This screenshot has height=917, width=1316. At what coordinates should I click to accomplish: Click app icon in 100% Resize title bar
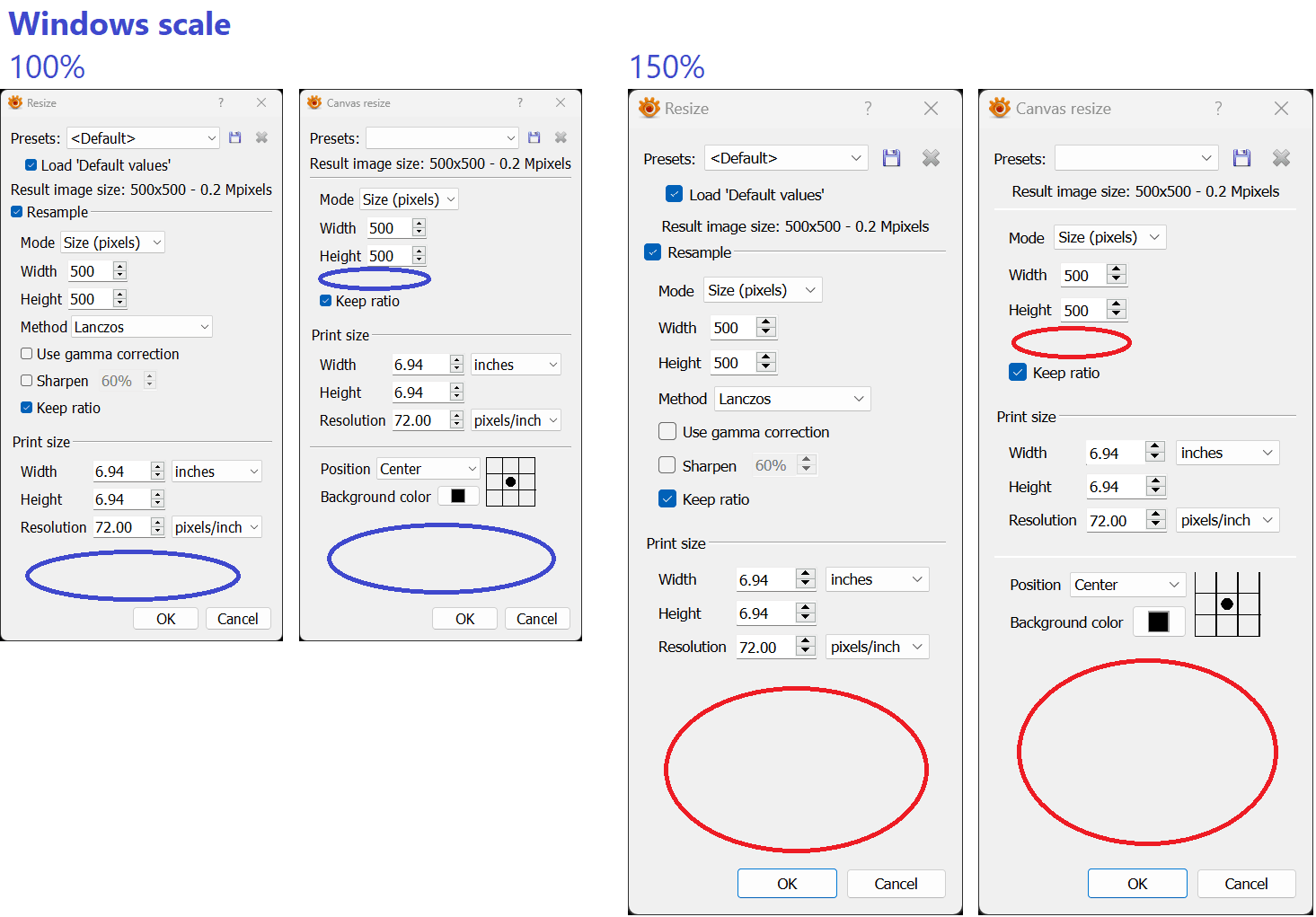point(15,103)
